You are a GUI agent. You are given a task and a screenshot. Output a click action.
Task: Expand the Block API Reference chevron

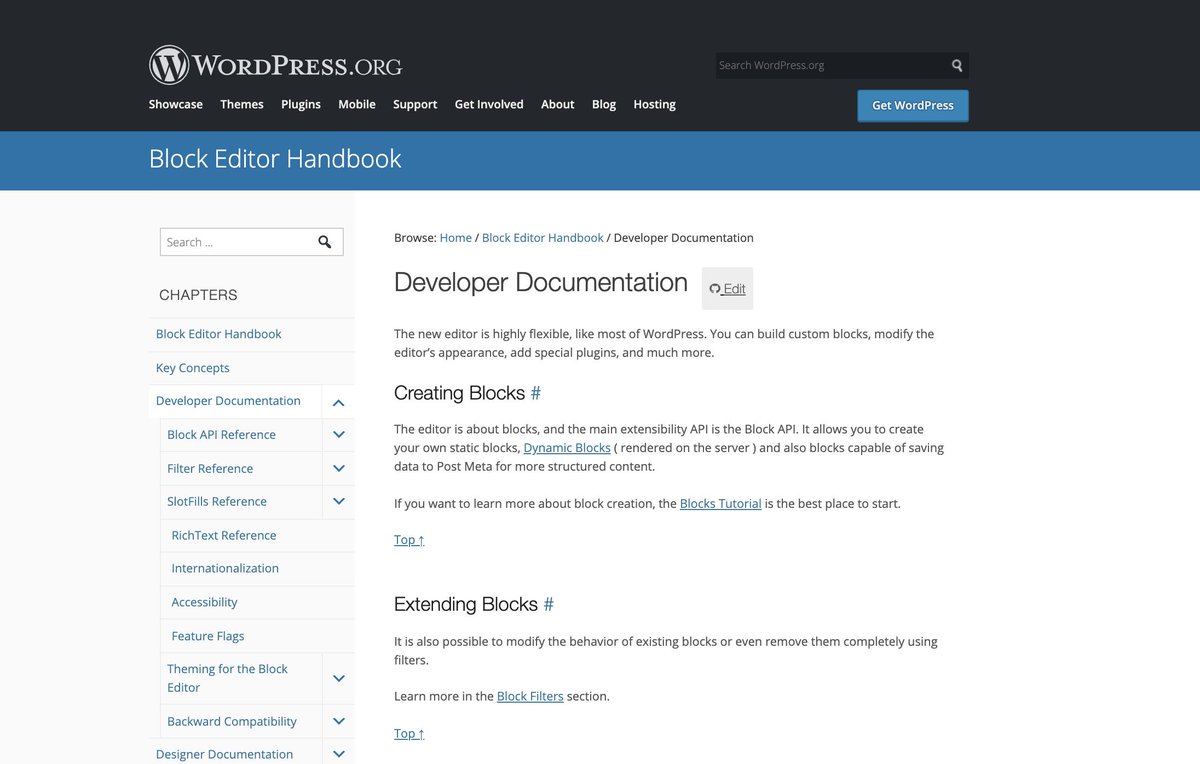[338, 434]
